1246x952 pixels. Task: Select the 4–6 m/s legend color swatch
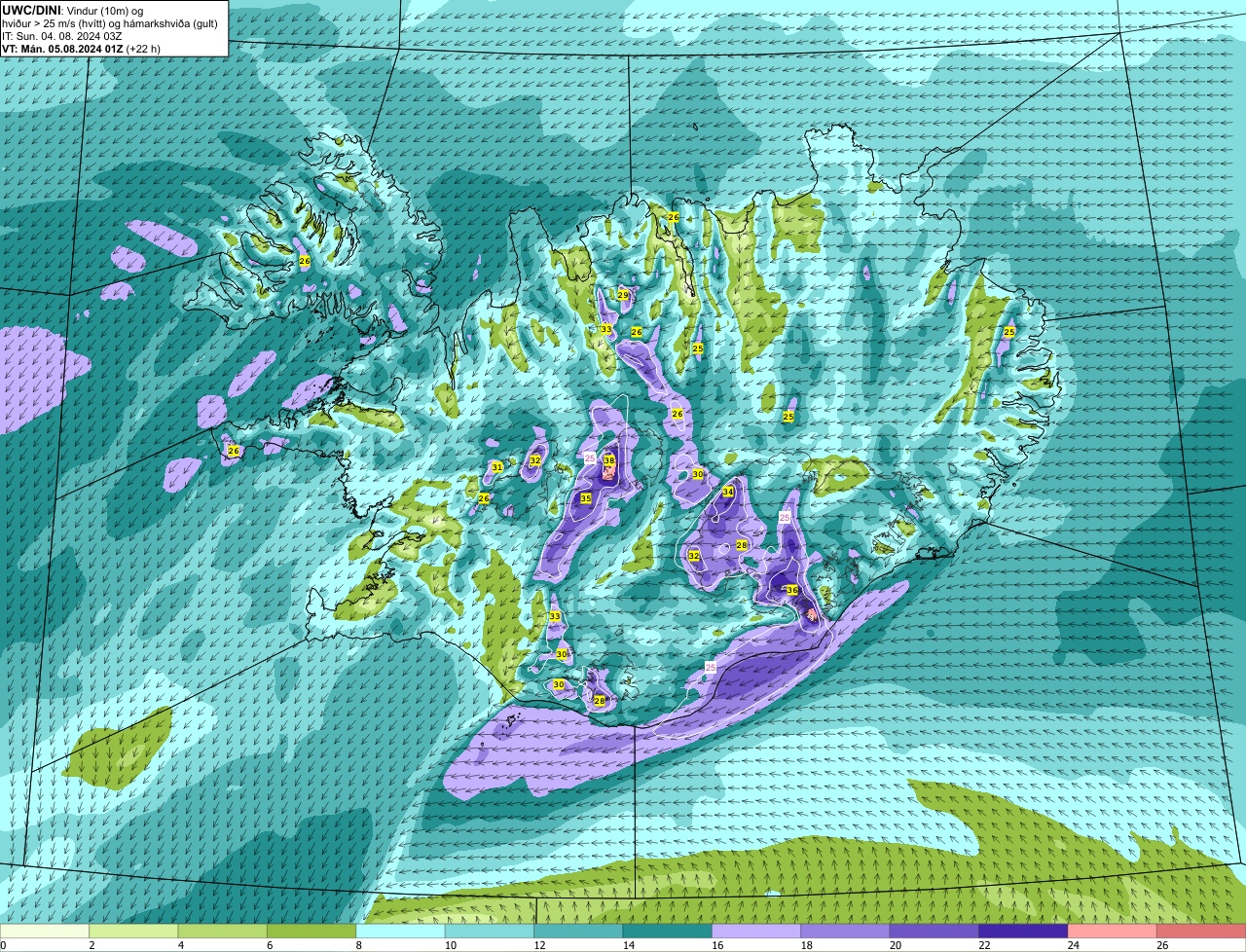click(223, 931)
